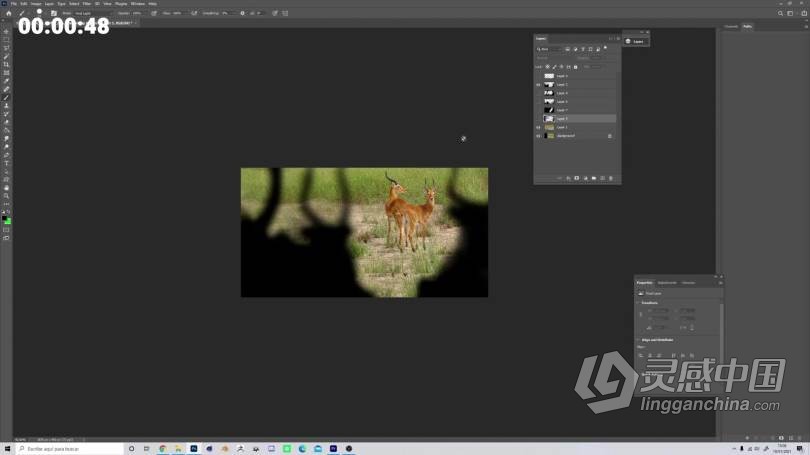This screenshot has height=455, width=810.
Task: Select the Clone Stamp tool
Action: 6,106
